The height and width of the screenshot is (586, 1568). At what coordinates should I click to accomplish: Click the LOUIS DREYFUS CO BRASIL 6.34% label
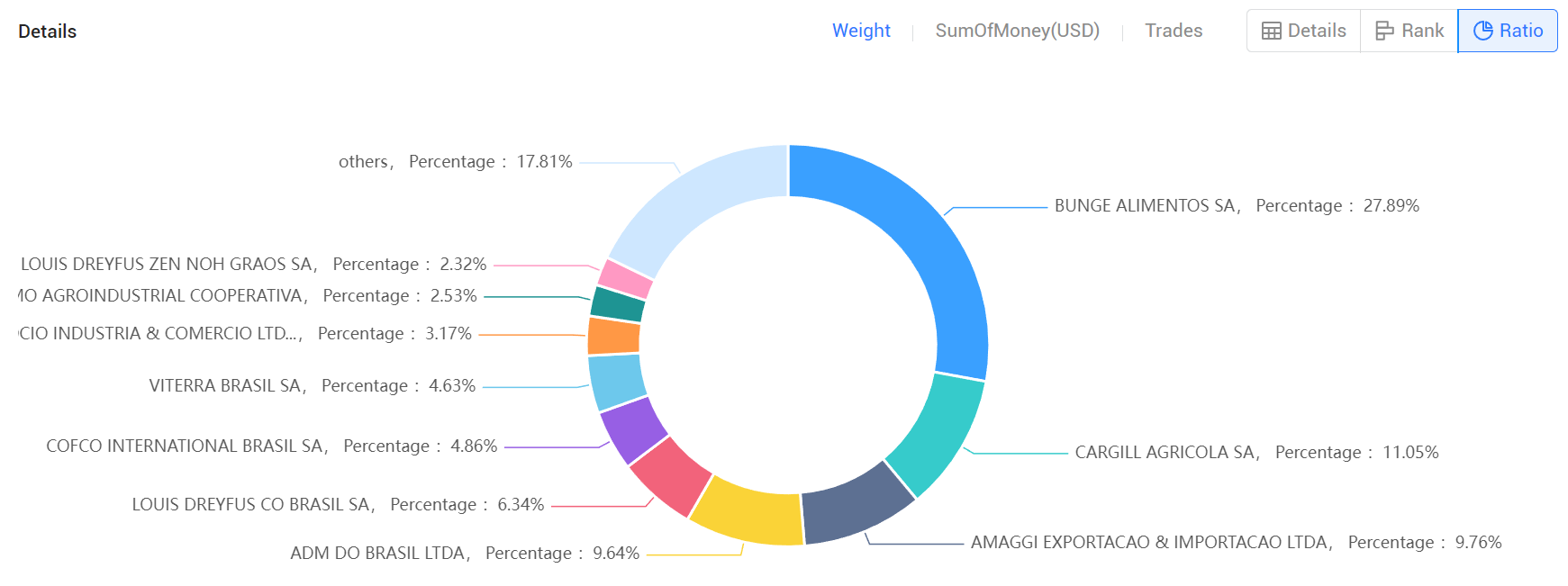pos(338,505)
